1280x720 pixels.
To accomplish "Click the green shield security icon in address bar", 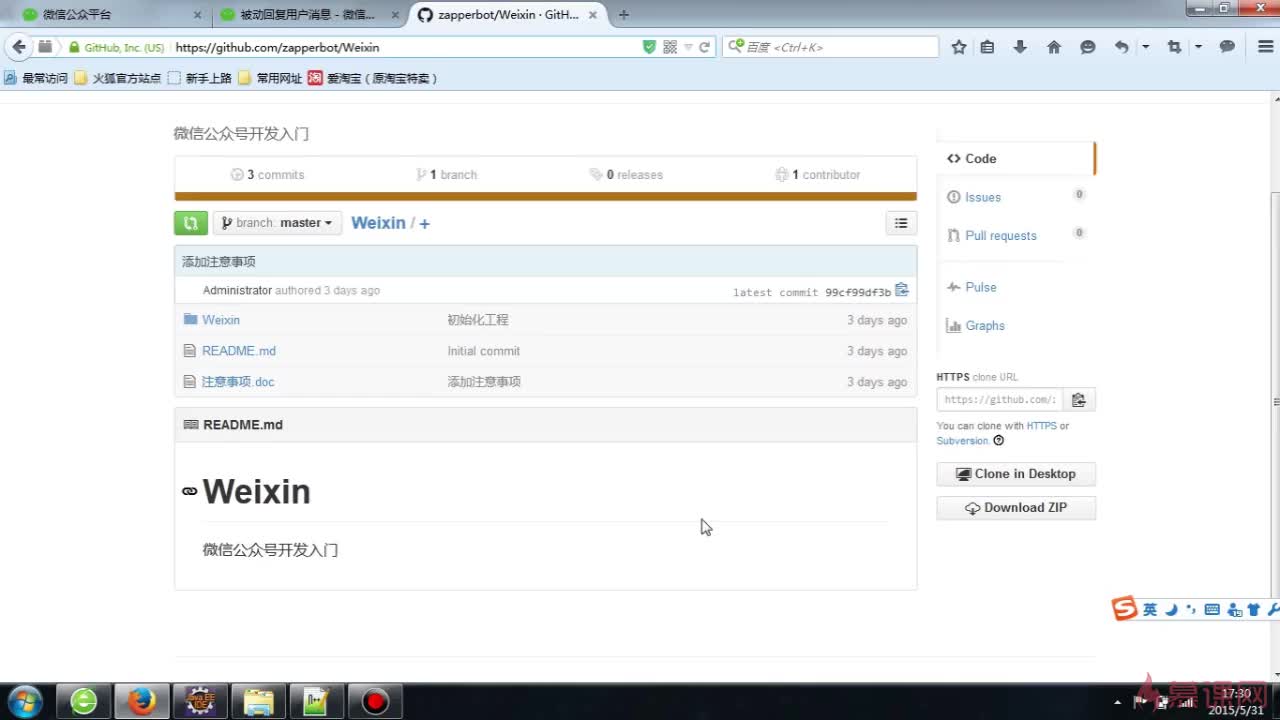I will [x=649, y=47].
